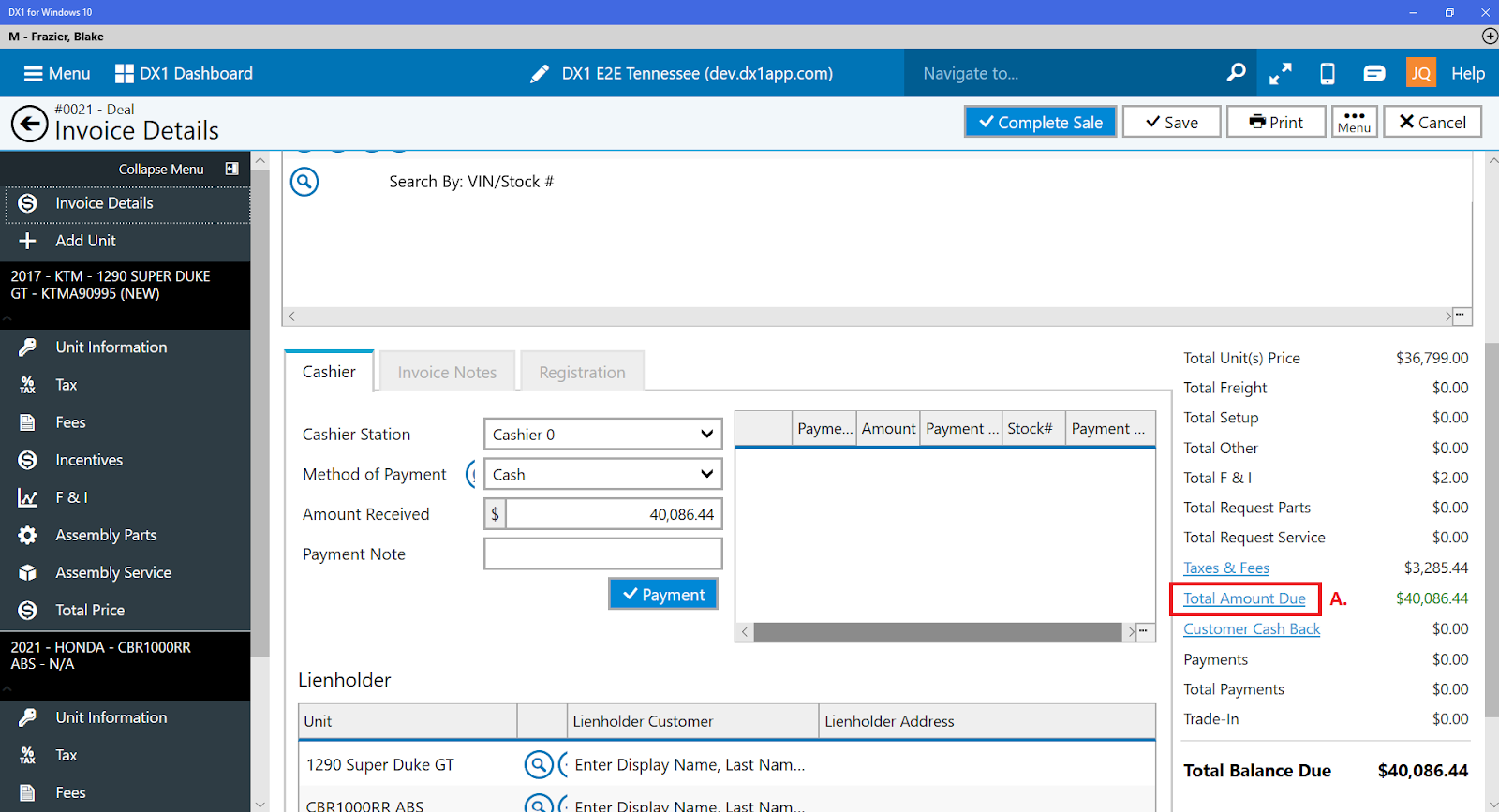Open the Total Amount Due link
The image size is (1499, 812).
1244,598
